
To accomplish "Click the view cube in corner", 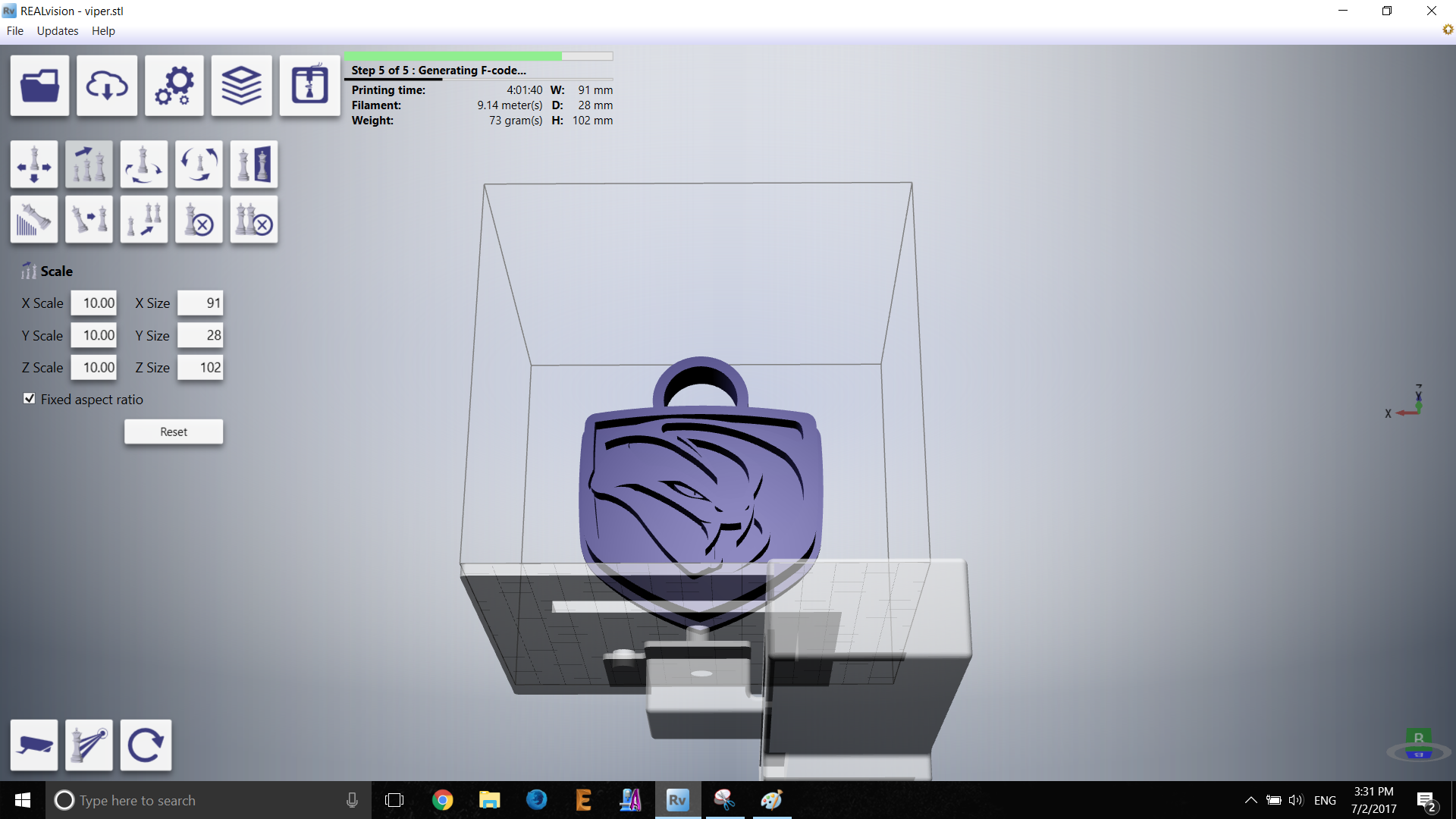I will tap(1418, 745).
